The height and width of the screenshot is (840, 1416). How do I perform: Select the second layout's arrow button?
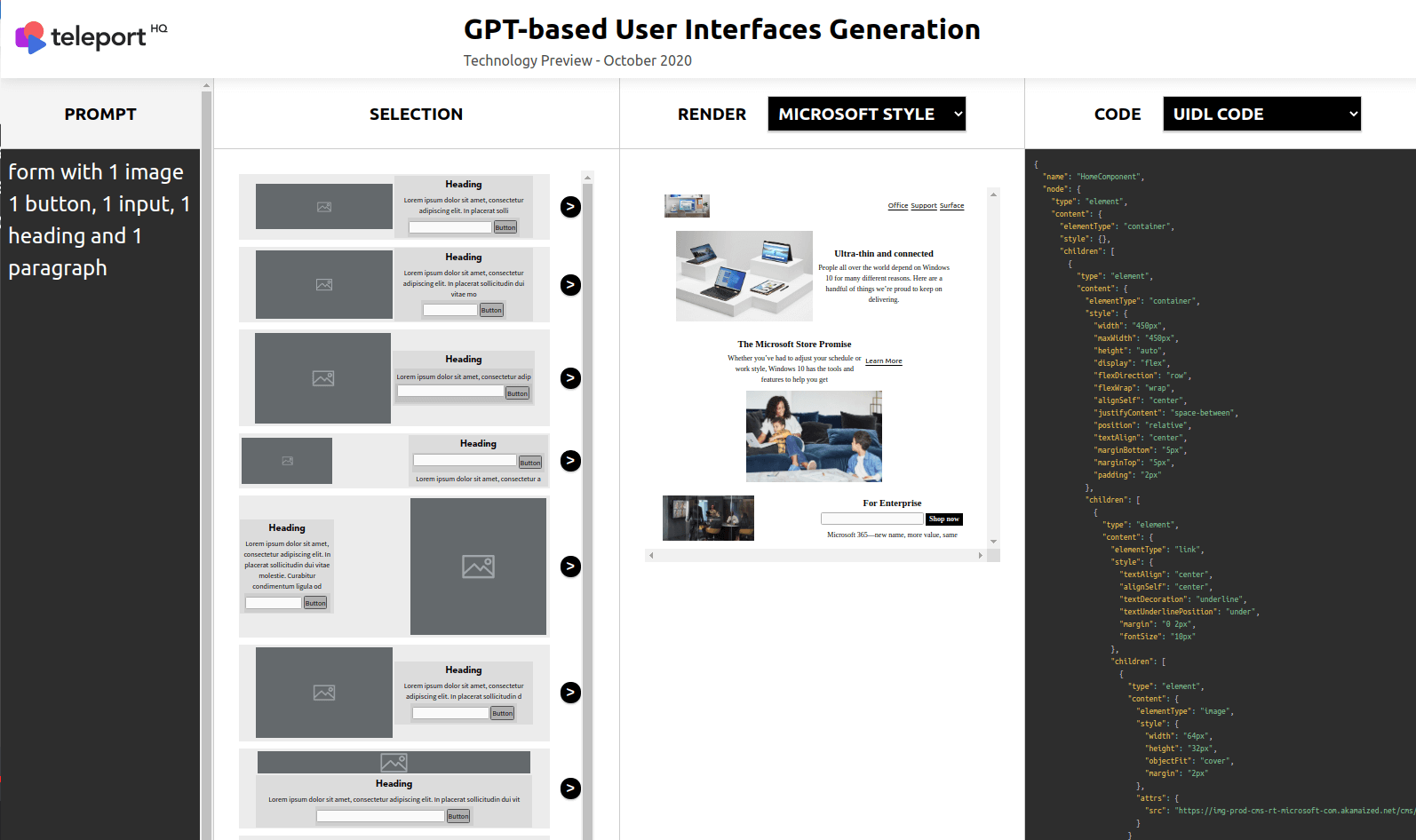570,285
